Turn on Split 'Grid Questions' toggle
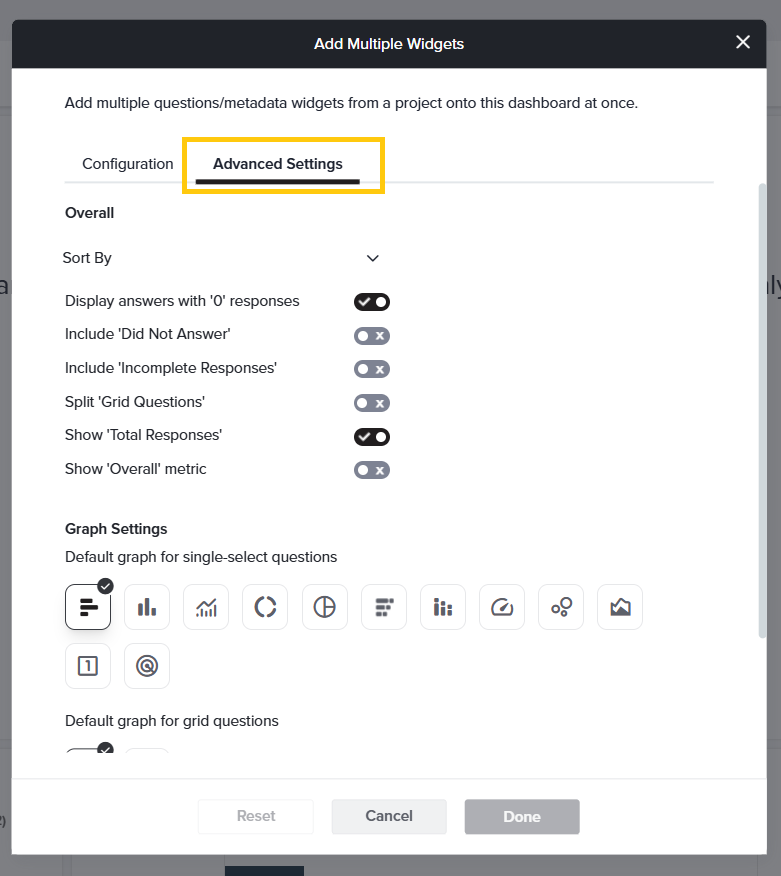Screen dimensions: 781x876 [371, 403]
